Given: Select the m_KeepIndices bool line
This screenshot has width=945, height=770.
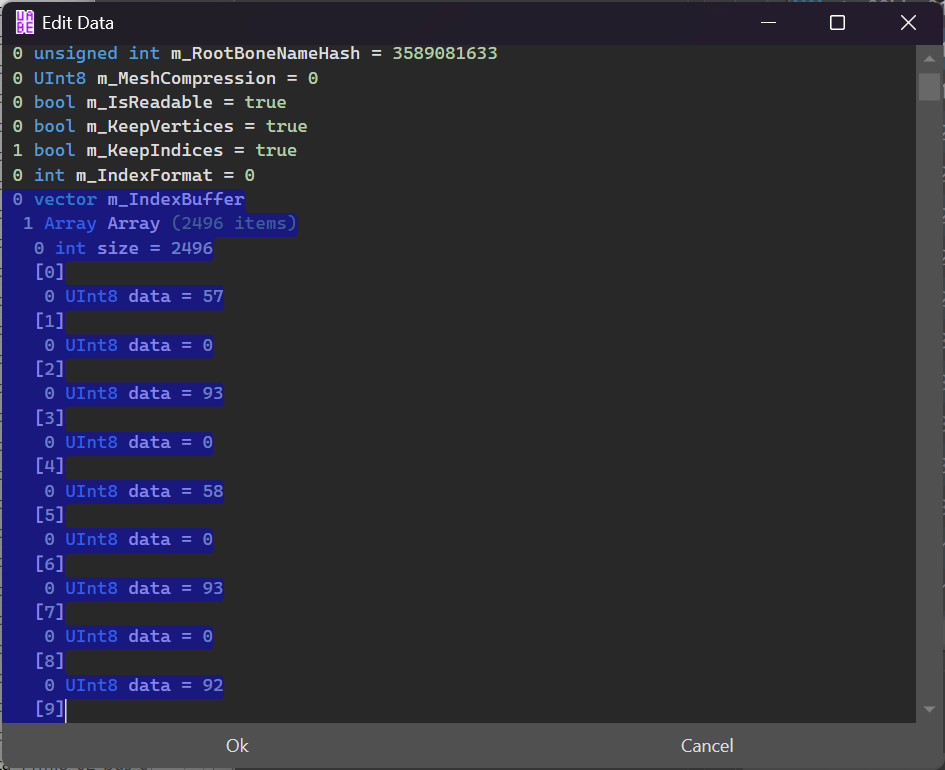Looking at the screenshot, I should [165, 150].
